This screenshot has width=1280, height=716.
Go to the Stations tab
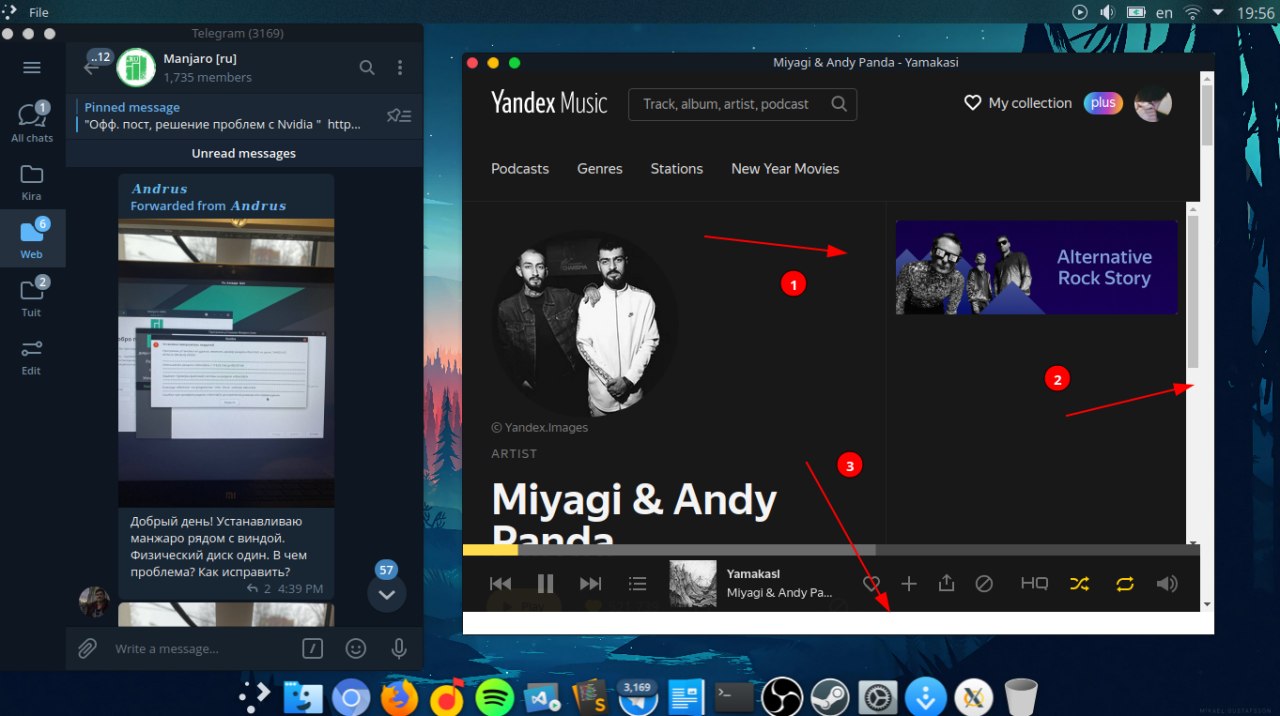(x=677, y=169)
